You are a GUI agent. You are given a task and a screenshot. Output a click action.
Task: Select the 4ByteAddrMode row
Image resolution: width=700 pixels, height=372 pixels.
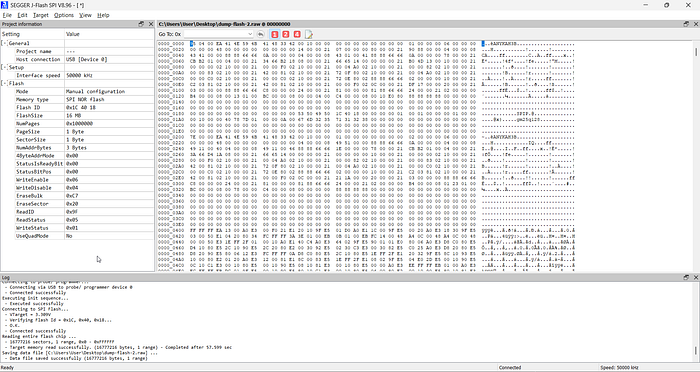(x=77, y=156)
